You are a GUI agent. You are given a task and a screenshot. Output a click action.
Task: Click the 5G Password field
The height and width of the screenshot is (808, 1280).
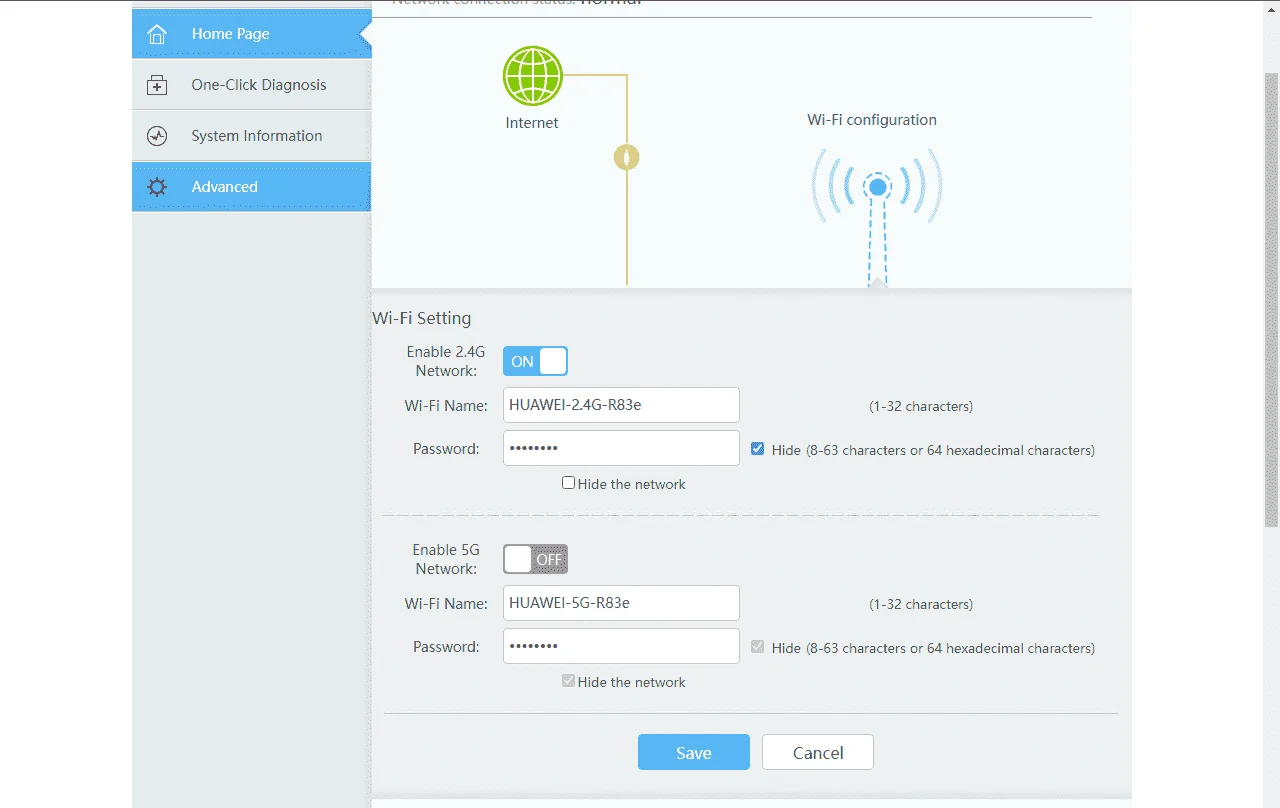pos(621,646)
